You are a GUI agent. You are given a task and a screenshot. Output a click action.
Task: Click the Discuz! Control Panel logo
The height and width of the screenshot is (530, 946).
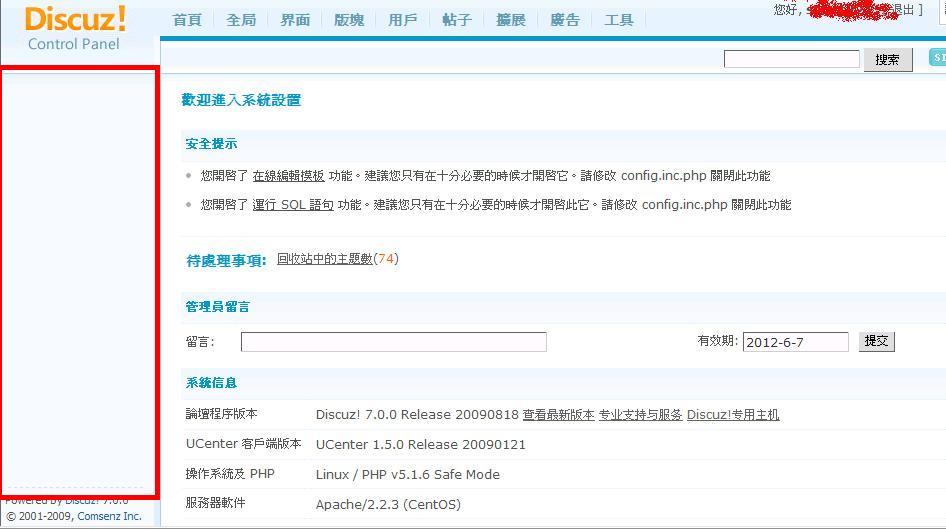[x=75, y=28]
